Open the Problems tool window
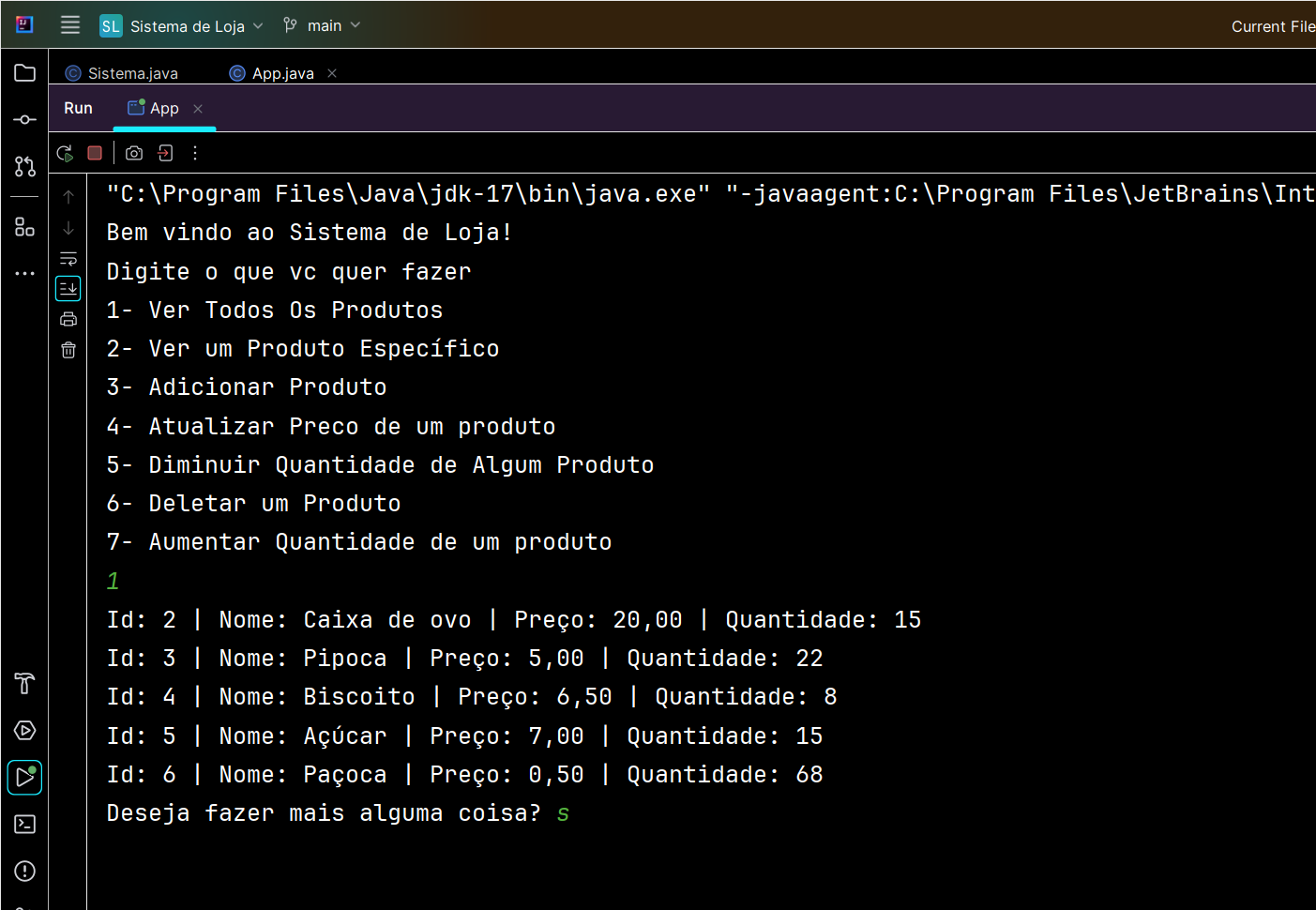1316x910 pixels. (x=25, y=872)
